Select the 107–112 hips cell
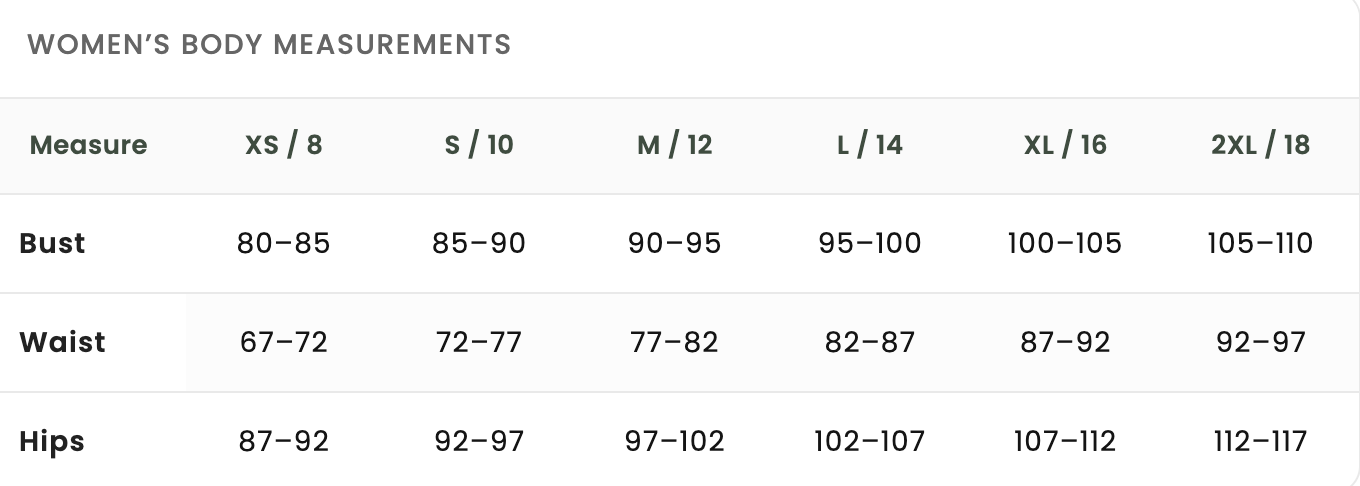 tap(1065, 441)
